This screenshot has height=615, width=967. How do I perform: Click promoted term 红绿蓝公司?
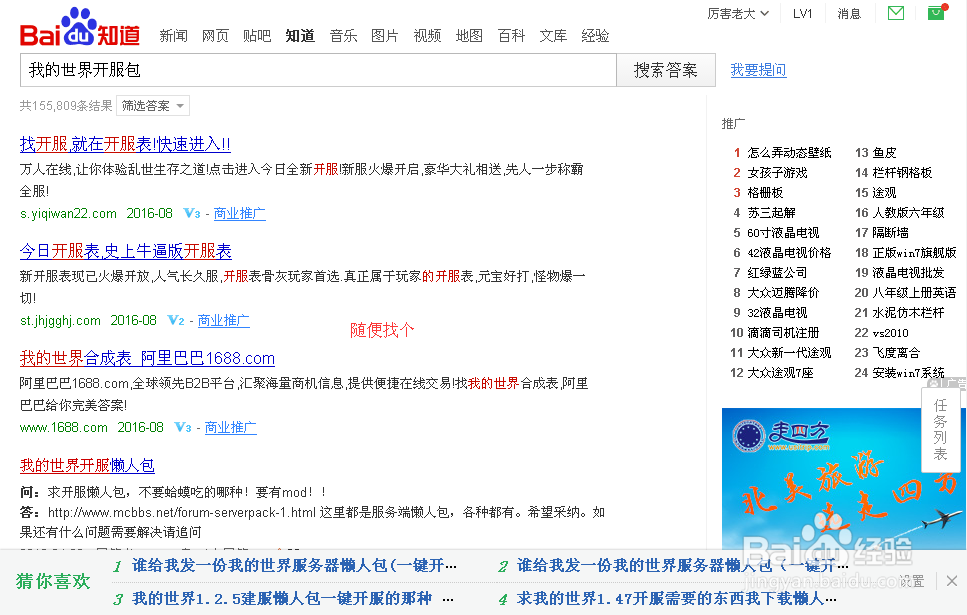(777, 273)
